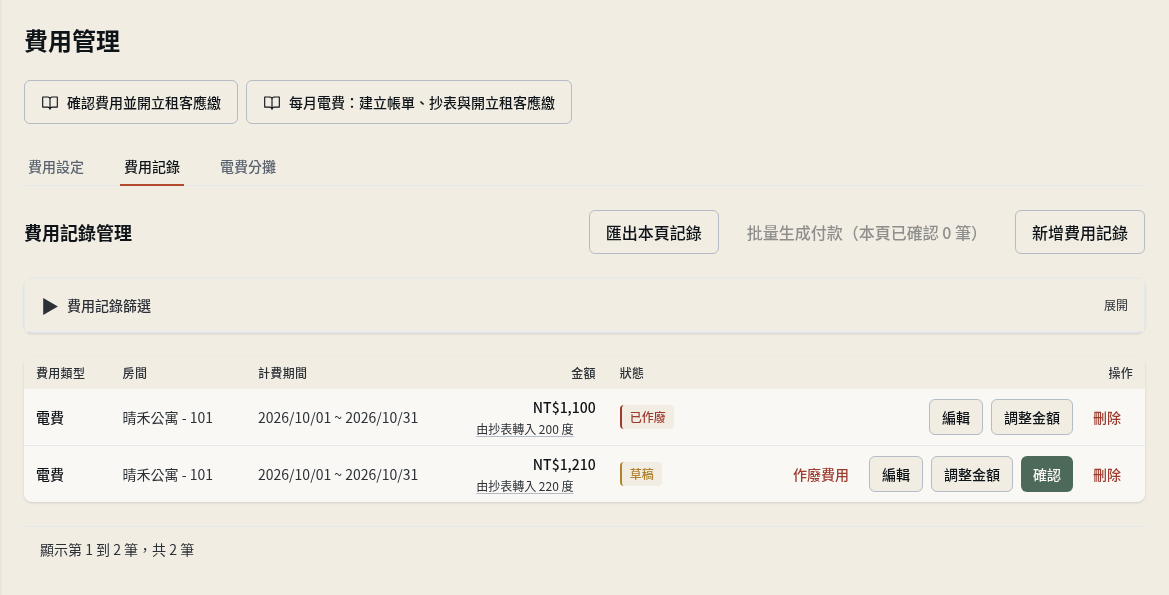Open the 電費分攤 tab
Image resolution: width=1169 pixels, height=595 pixels.
(x=248, y=167)
